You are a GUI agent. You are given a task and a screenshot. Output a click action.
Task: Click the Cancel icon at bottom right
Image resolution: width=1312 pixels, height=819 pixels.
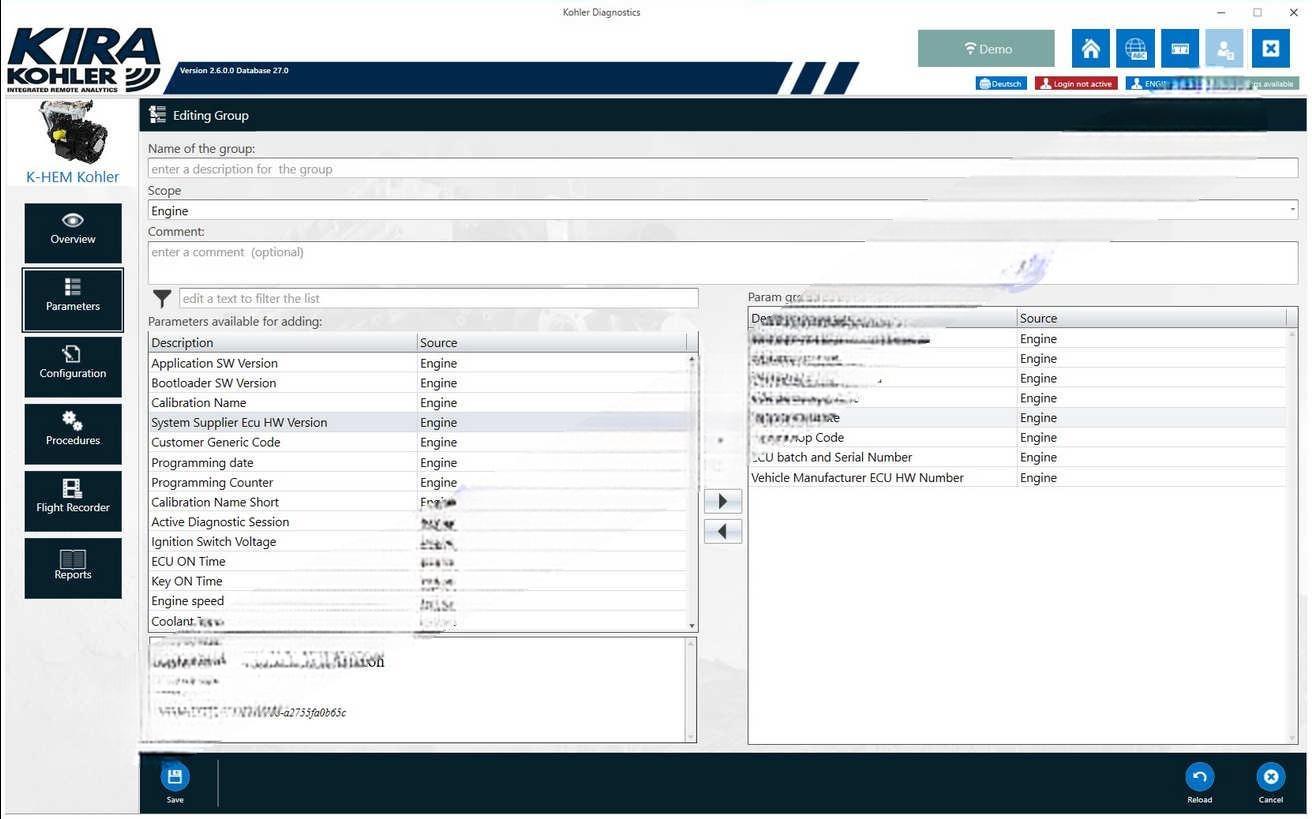(1270, 778)
